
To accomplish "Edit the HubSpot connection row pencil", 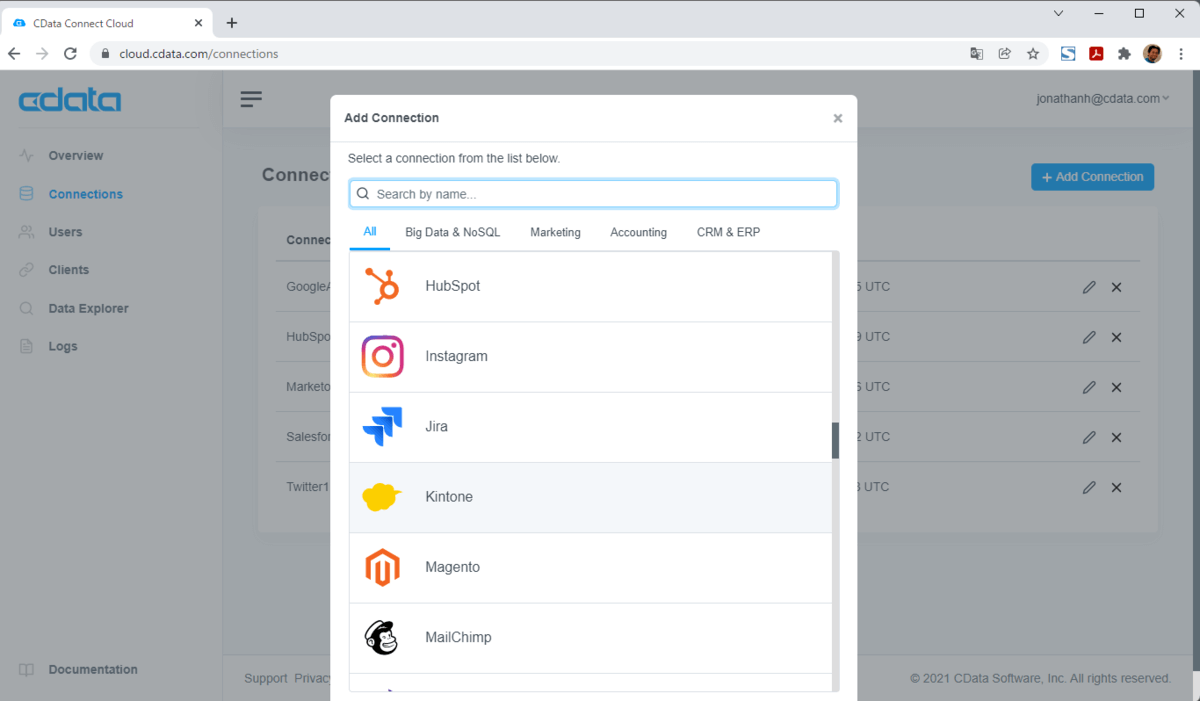I will pos(1089,337).
